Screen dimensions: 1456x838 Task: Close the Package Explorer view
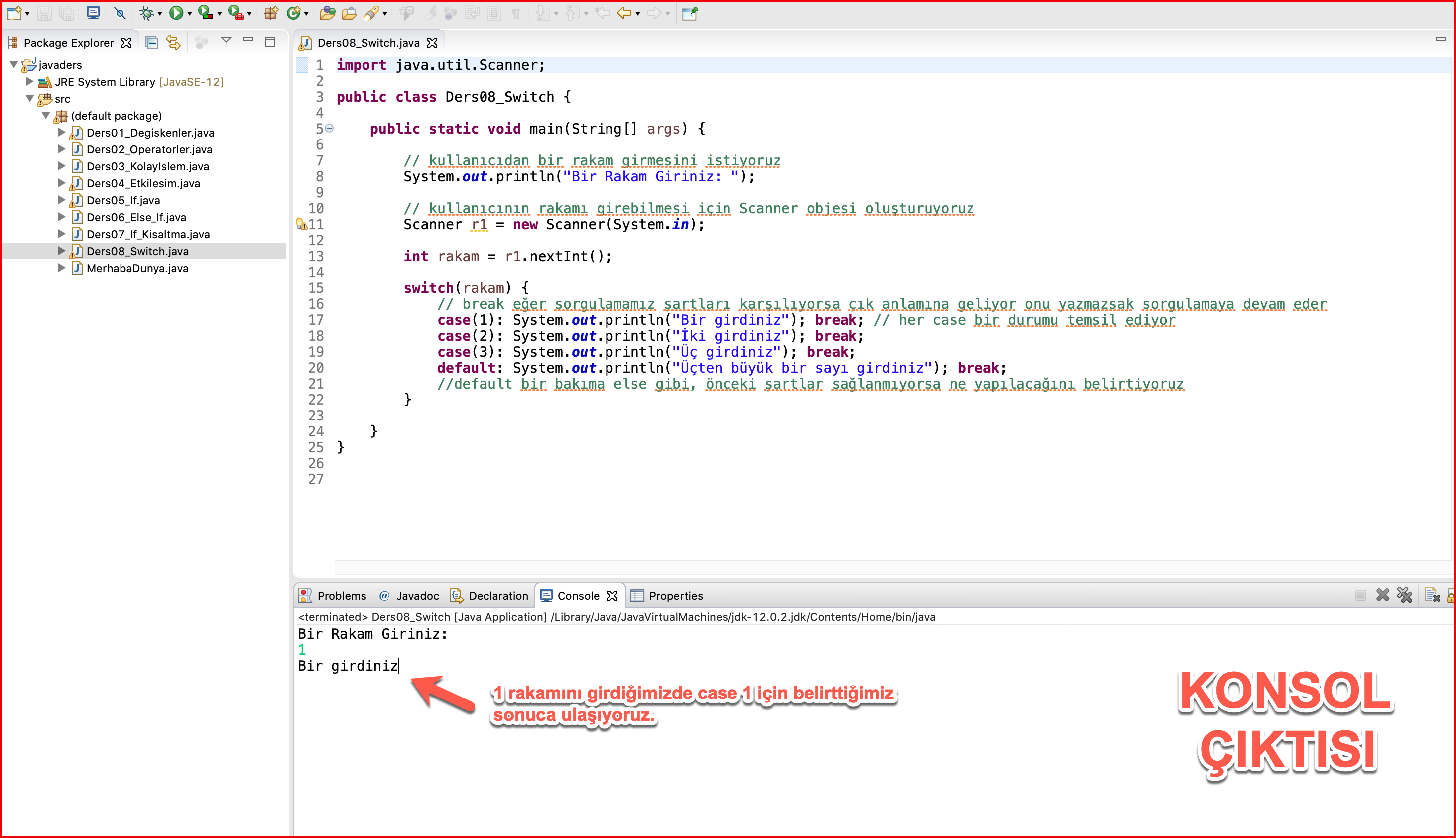point(126,42)
